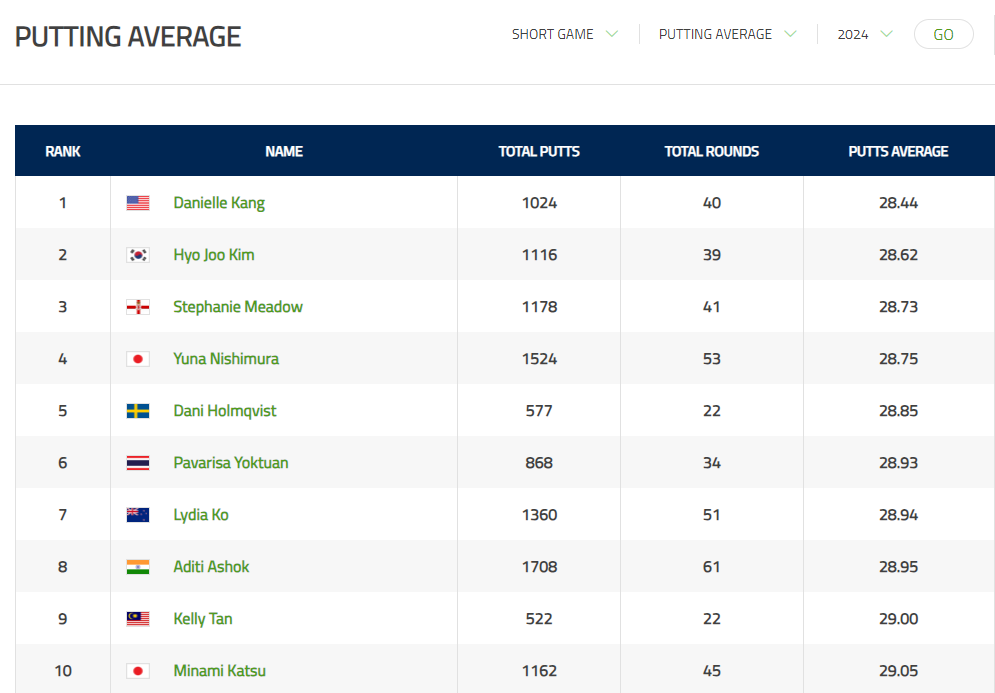Image resolution: width=995 pixels, height=693 pixels.
Task: Open Dani Holmqvist's player page
Action: [225, 411]
